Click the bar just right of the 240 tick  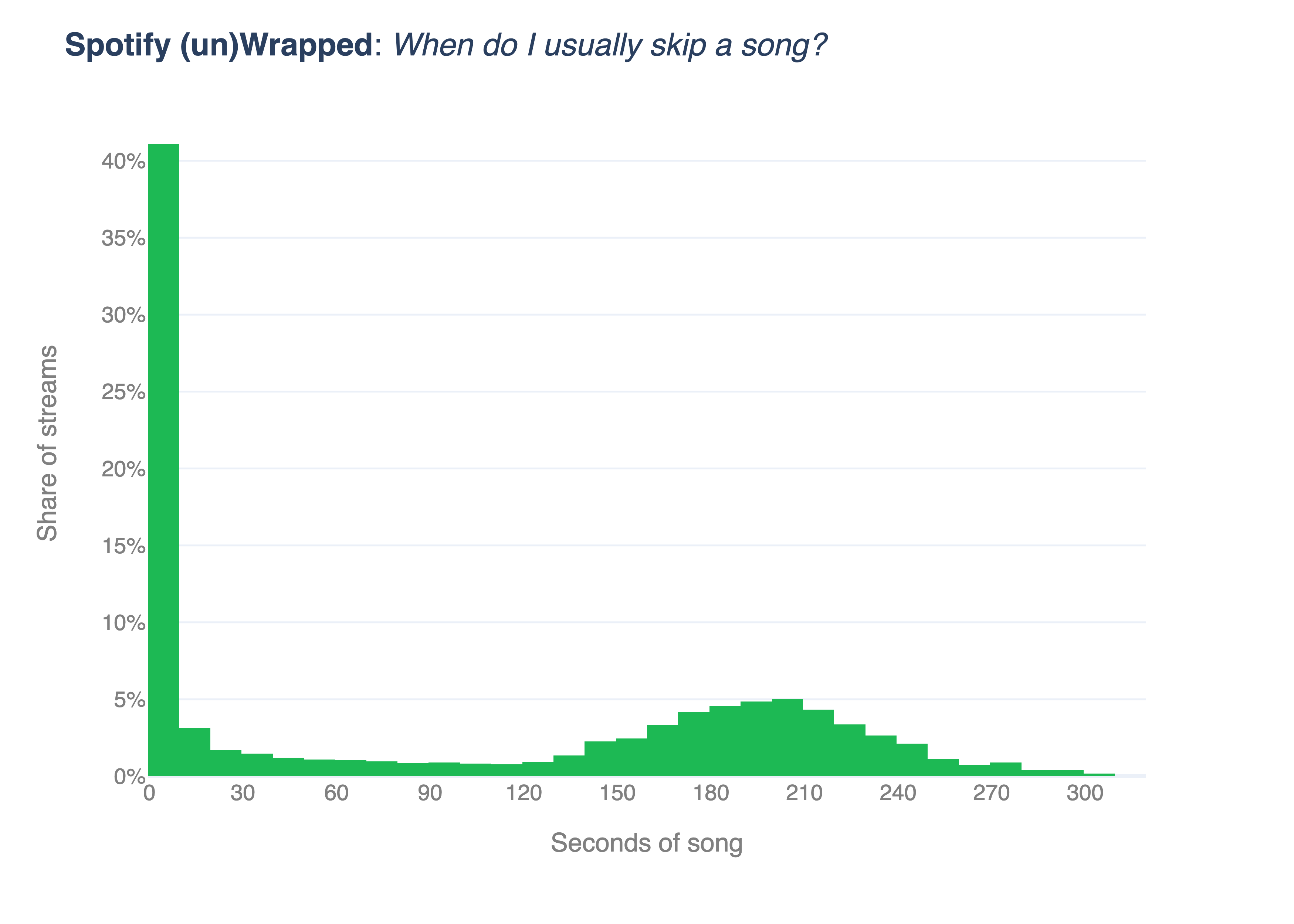[x=912, y=760]
